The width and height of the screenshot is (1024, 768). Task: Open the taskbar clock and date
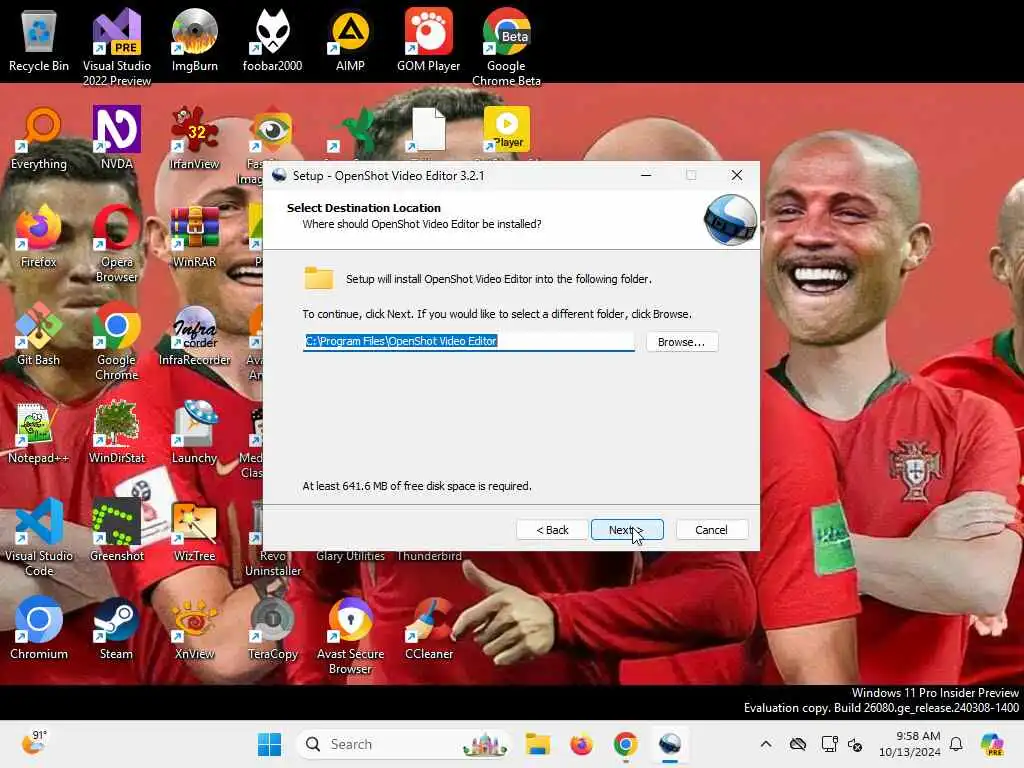[x=910, y=744]
